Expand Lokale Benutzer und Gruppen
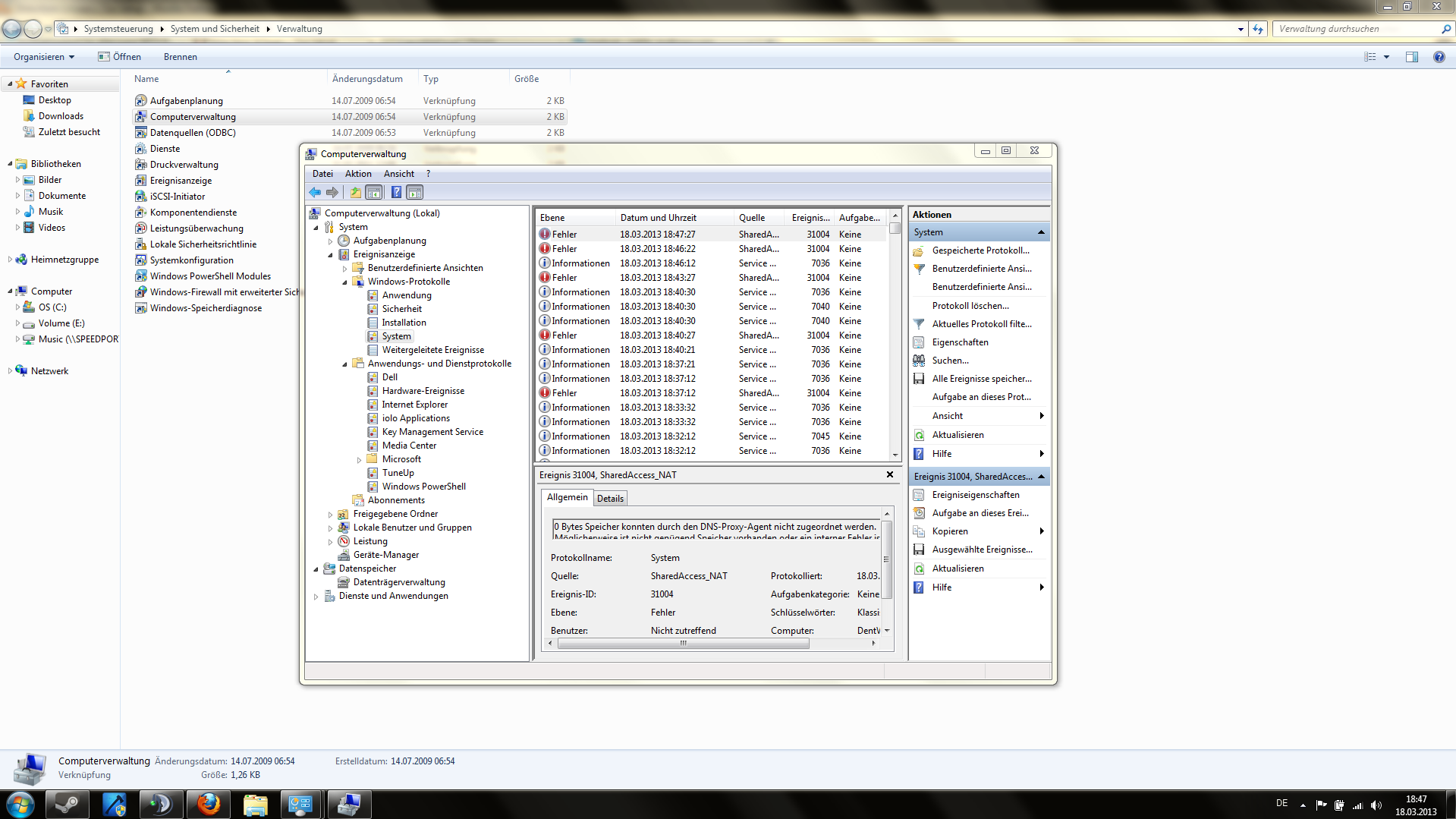This screenshot has width=1456, height=819. (x=331, y=528)
